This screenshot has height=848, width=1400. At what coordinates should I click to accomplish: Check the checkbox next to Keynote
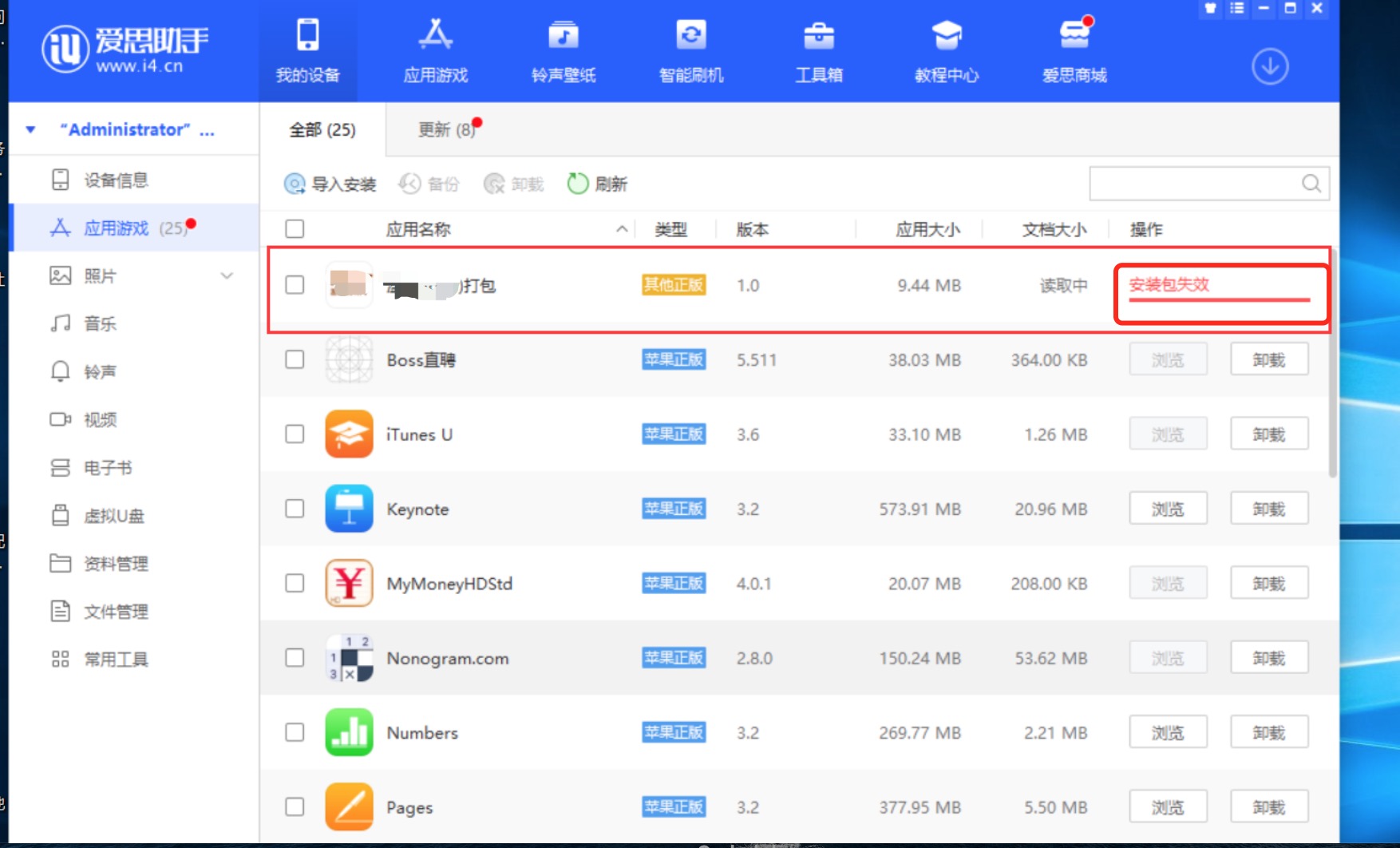click(x=294, y=509)
